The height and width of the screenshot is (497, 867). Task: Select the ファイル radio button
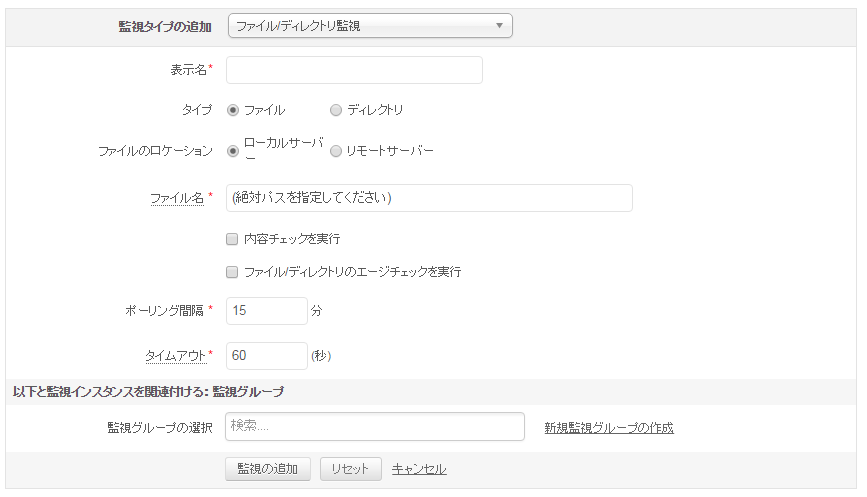click(x=233, y=110)
